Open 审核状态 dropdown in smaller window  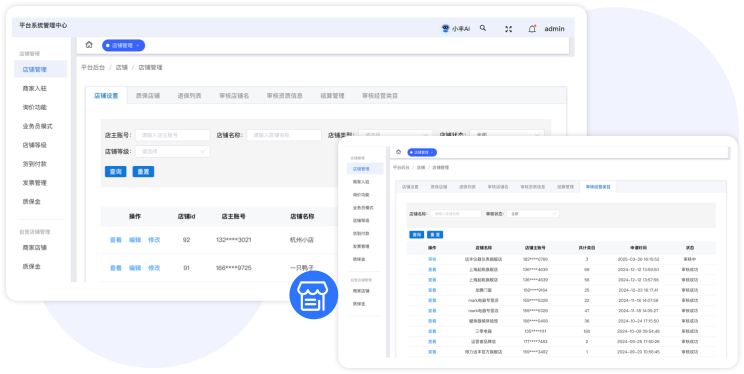pos(533,214)
